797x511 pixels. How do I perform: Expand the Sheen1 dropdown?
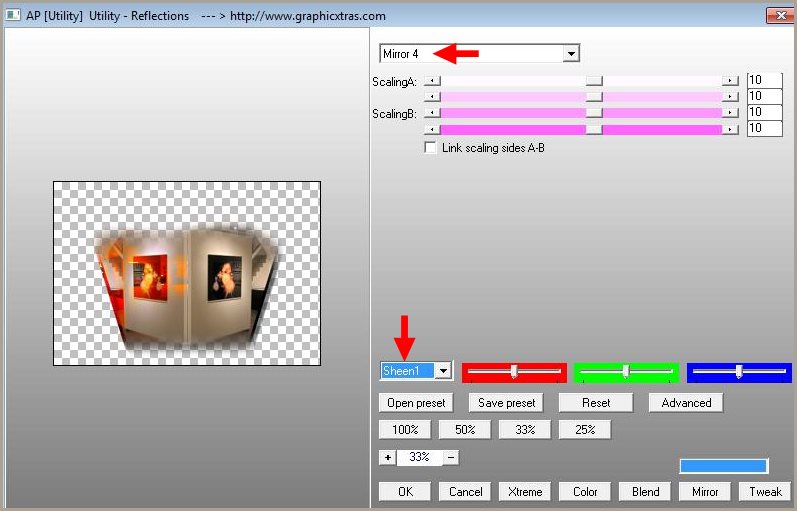[443, 371]
